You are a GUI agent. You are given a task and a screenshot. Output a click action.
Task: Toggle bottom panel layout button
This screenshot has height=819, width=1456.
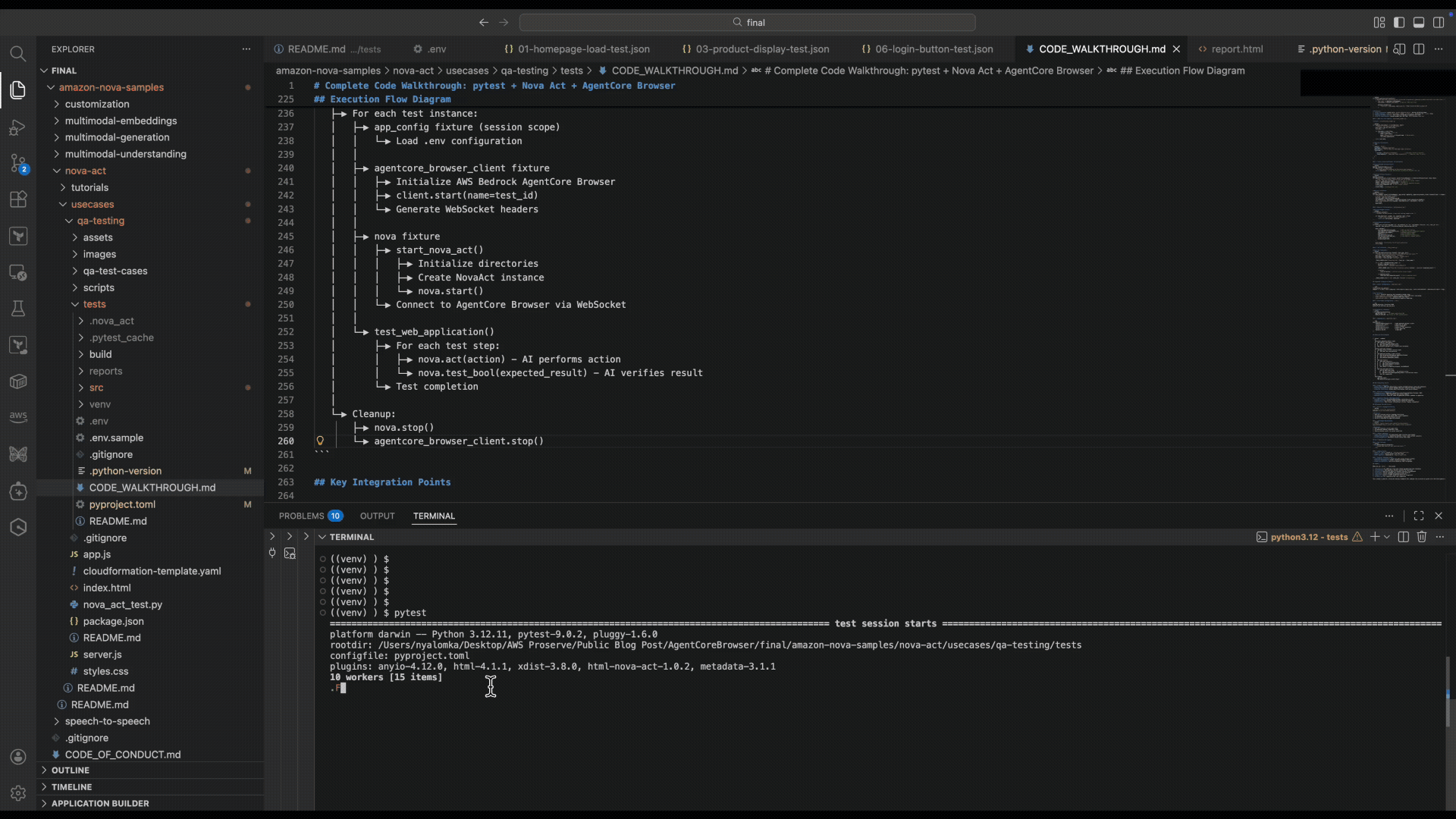1419,23
